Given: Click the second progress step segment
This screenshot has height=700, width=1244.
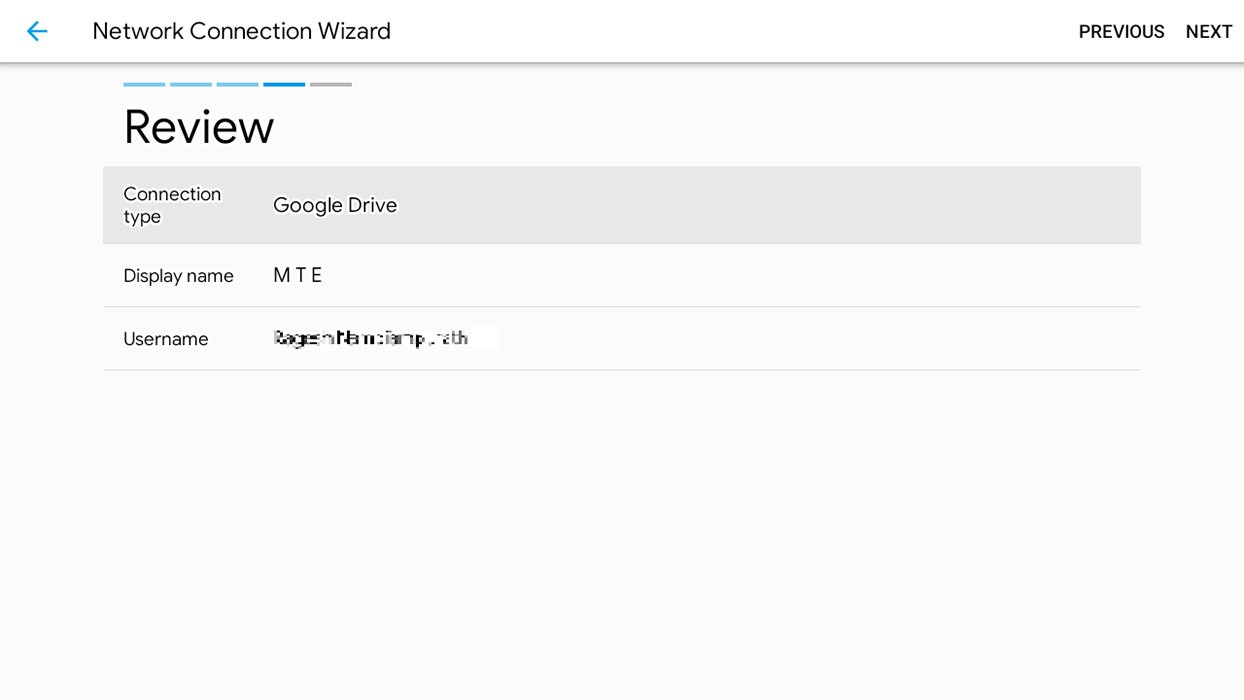Looking at the screenshot, I should coord(191,85).
